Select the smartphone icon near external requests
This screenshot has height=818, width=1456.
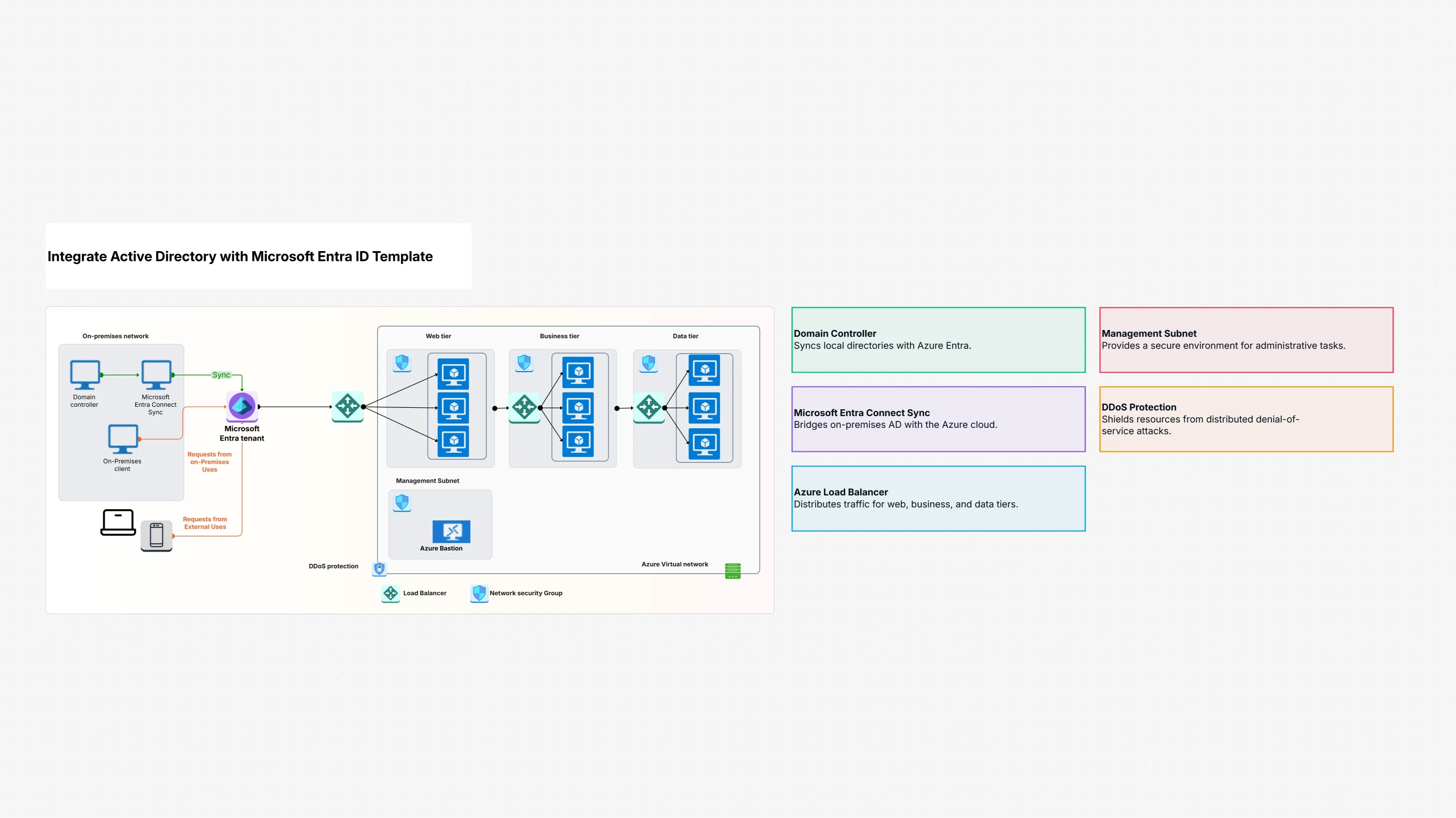(x=157, y=535)
